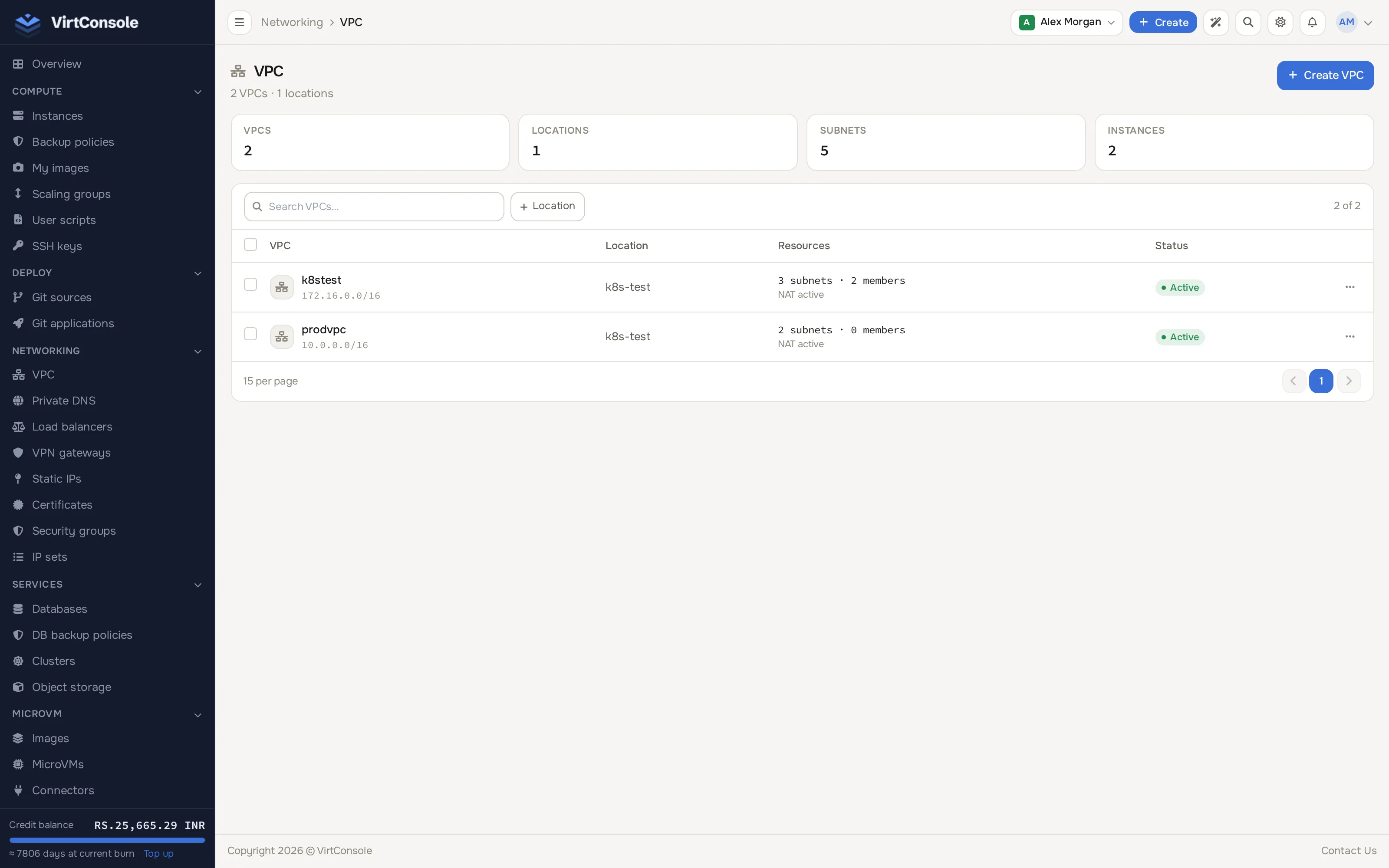Toggle the select-all VPCs checkbox
Image resolution: width=1389 pixels, height=868 pixels.
point(250,244)
